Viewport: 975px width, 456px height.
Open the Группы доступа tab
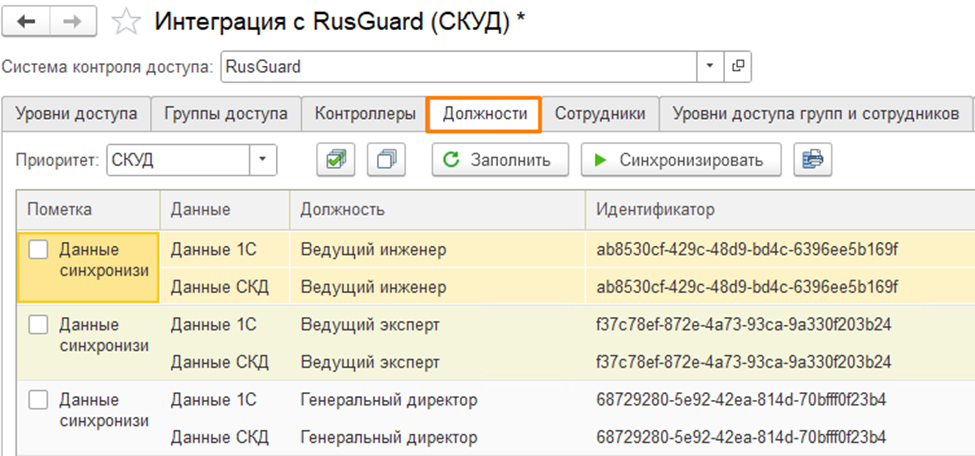point(226,114)
